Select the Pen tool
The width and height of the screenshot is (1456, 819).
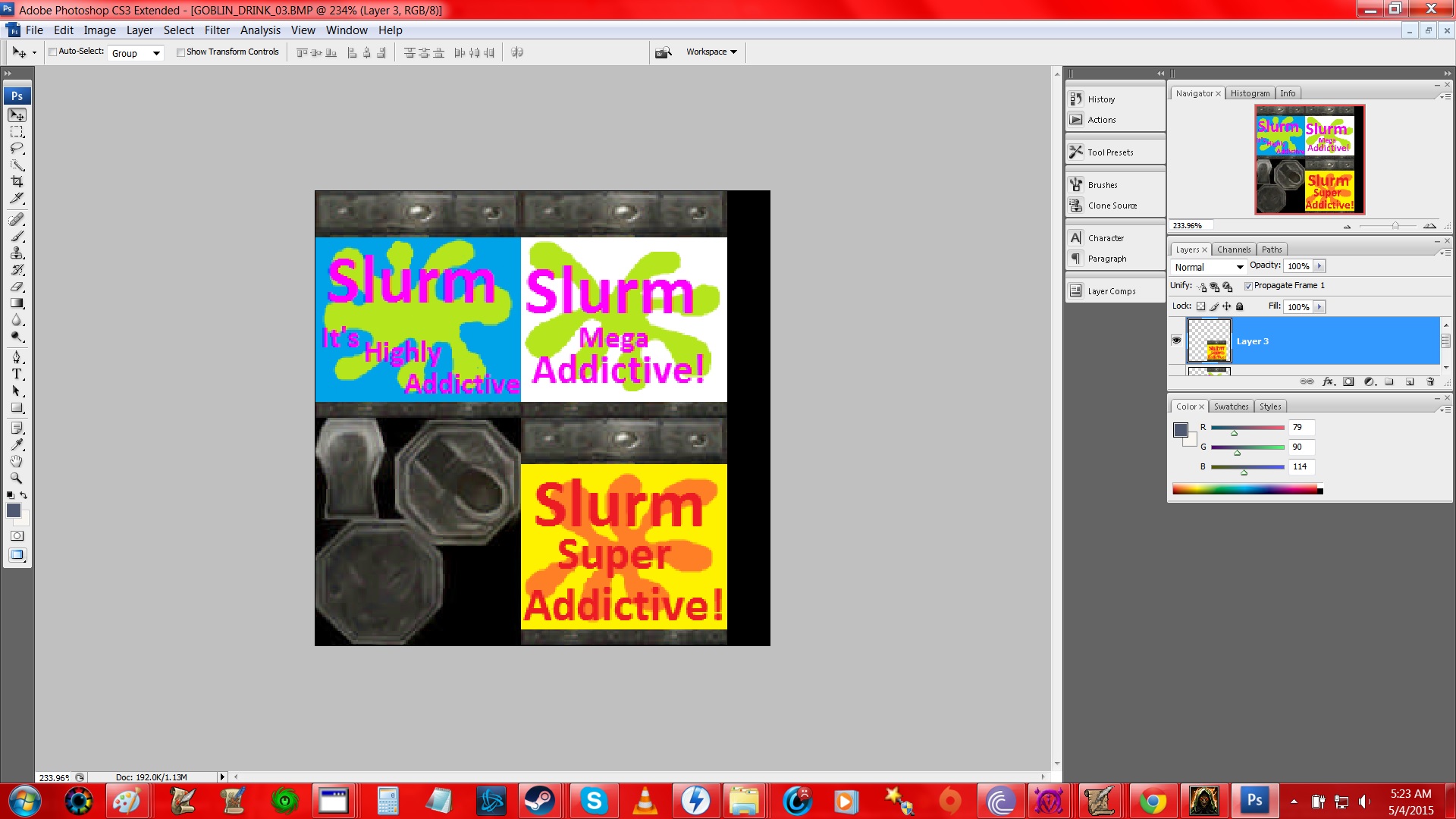click(x=17, y=357)
